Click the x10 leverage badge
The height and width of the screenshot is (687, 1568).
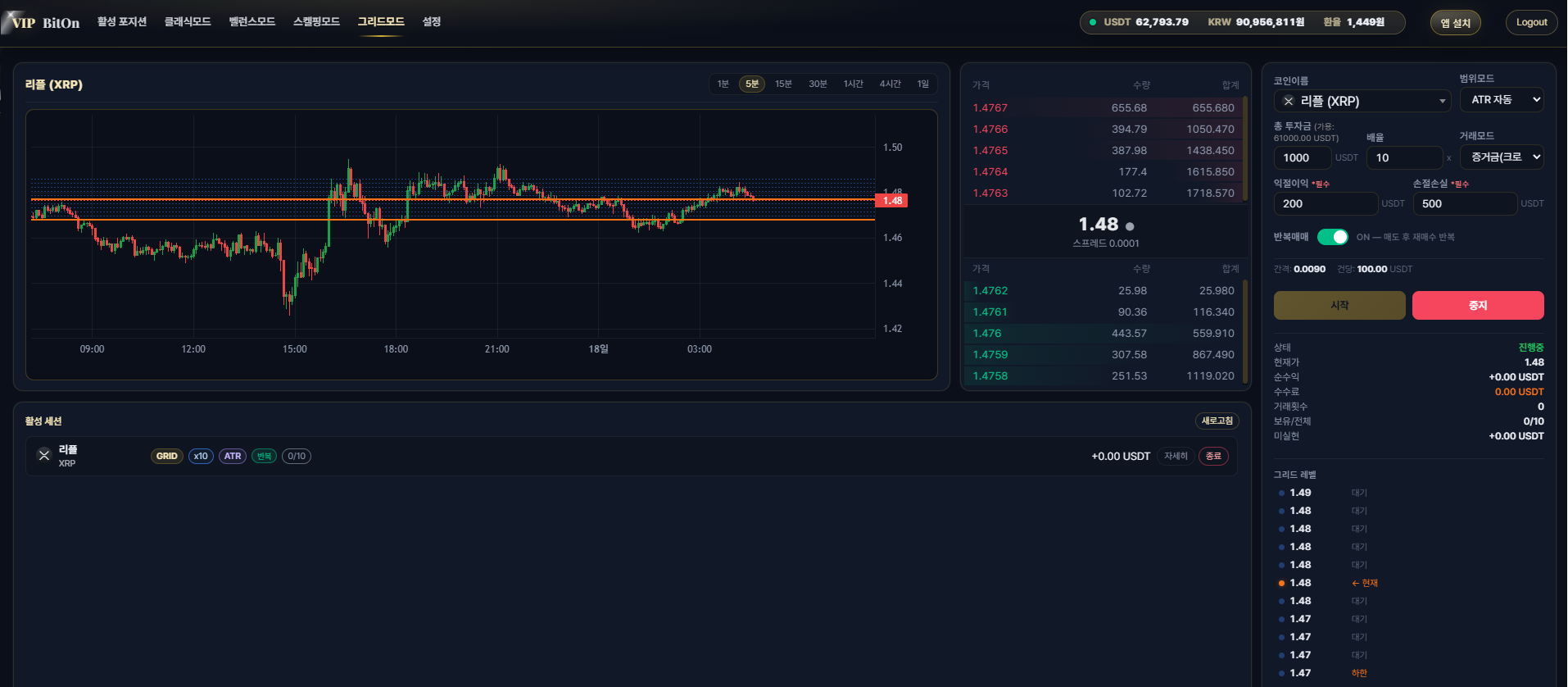pyautogui.click(x=201, y=457)
